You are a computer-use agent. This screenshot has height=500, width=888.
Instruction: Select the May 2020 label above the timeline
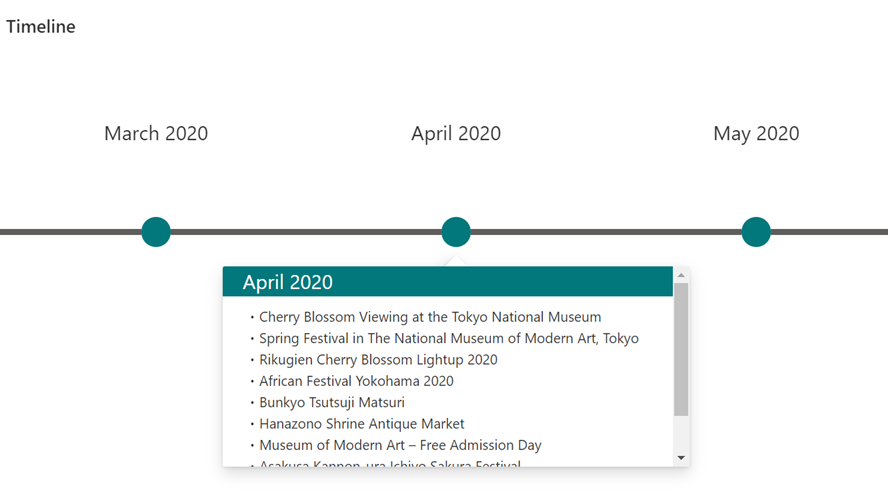point(756,134)
